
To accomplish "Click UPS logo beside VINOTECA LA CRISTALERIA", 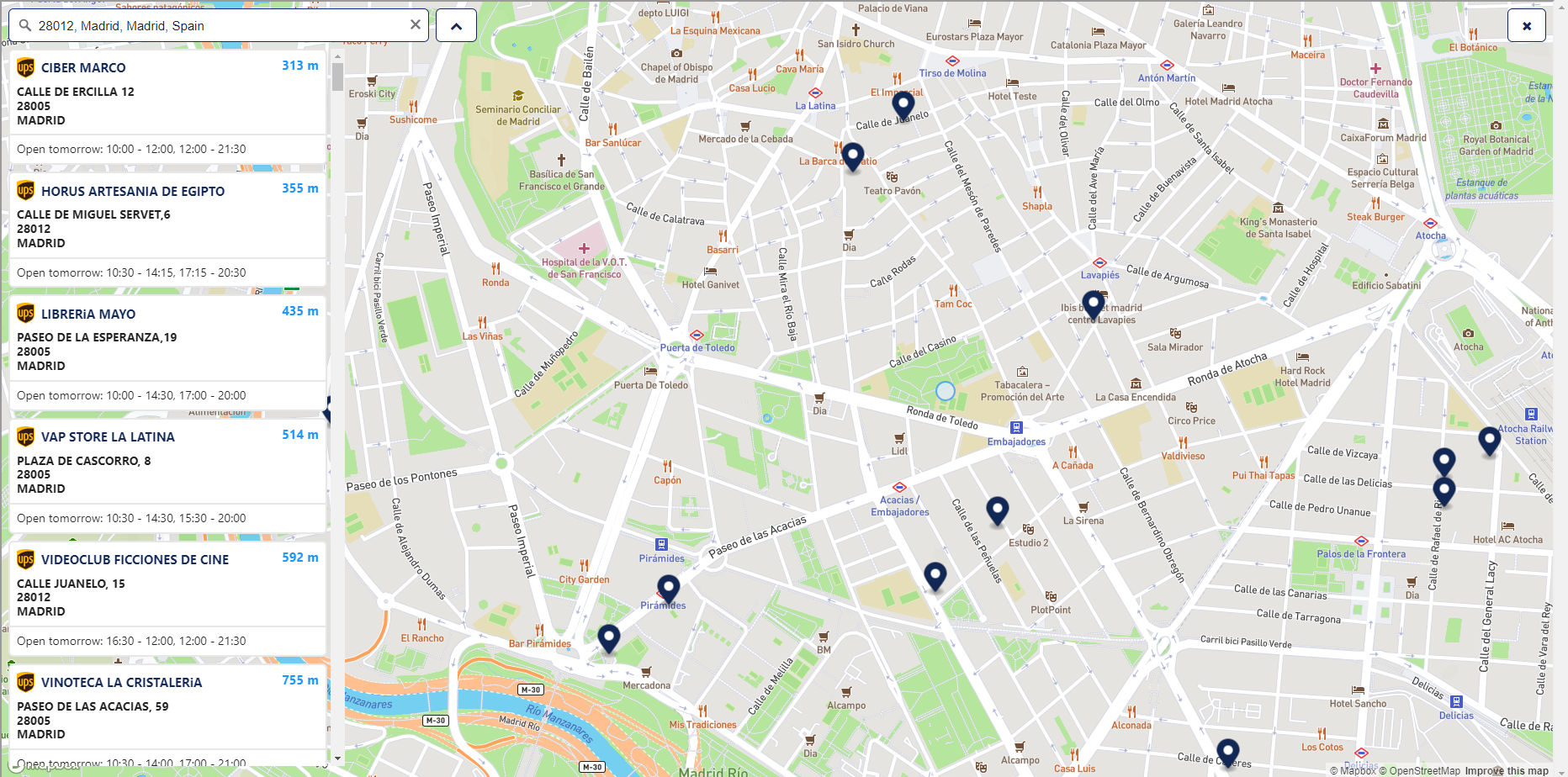I will click(26, 682).
